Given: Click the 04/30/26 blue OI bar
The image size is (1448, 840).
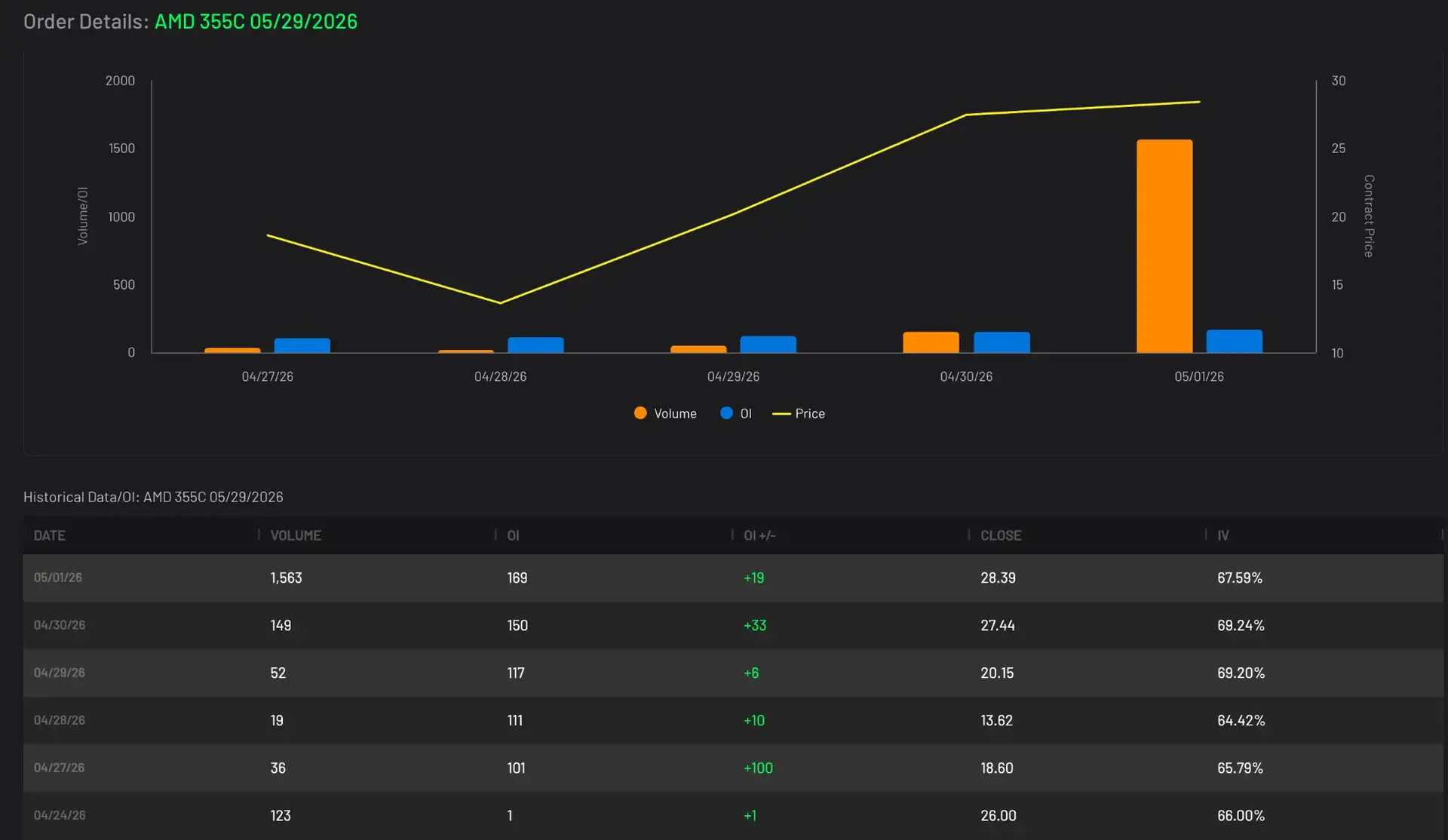Looking at the screenshot, I should pos(1002,342).
